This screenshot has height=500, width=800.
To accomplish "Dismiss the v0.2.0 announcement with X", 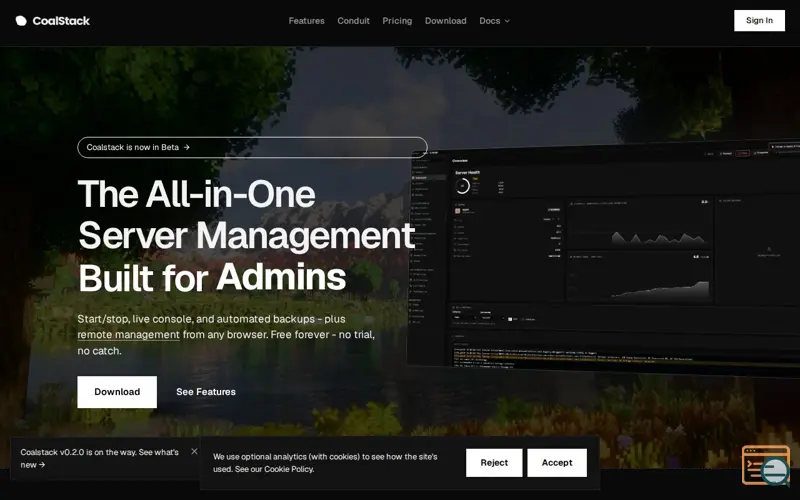I will [194, 451].
